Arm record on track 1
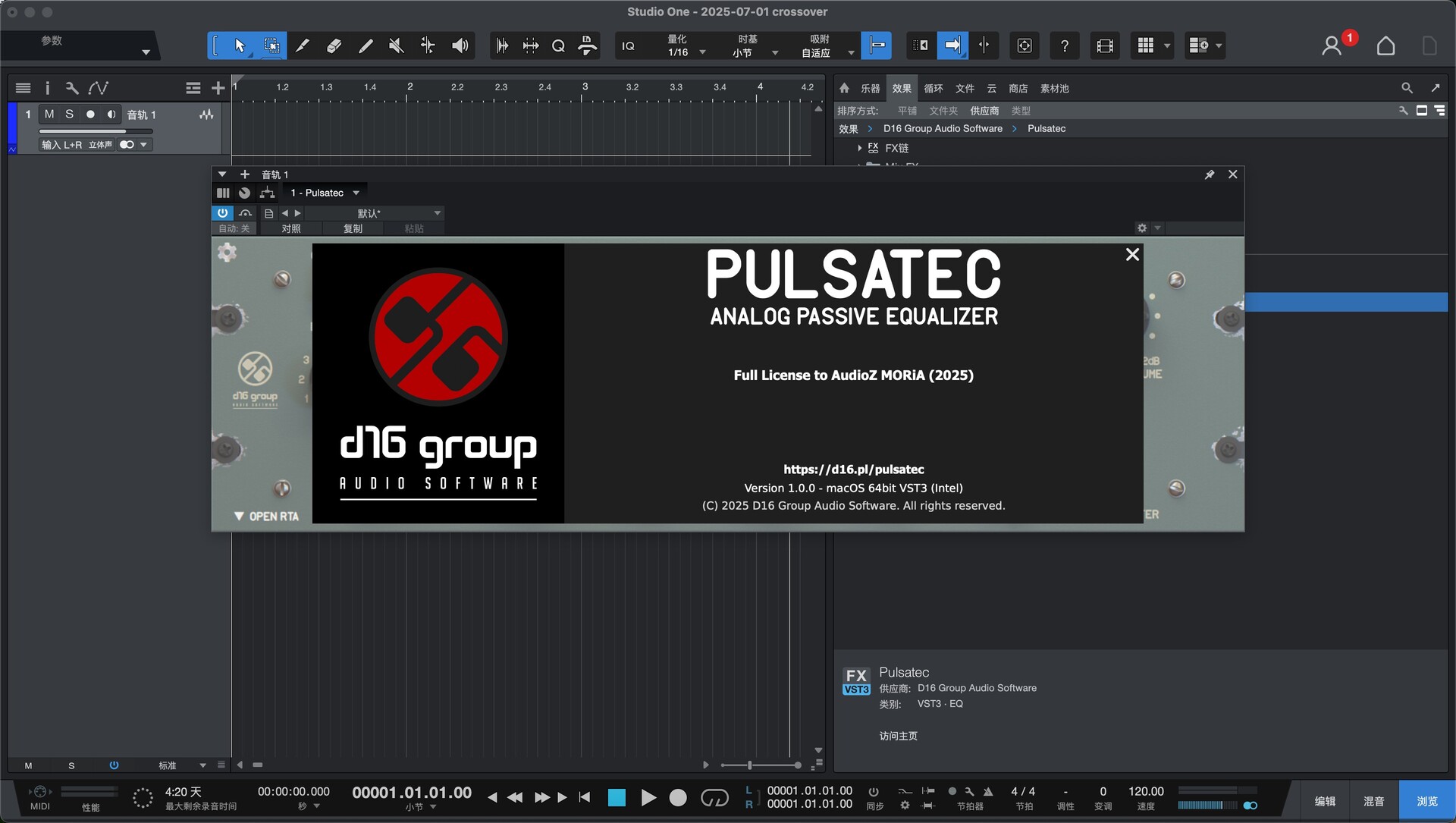The width and height of the screenshot is (1456, 823). click(90, 114)
